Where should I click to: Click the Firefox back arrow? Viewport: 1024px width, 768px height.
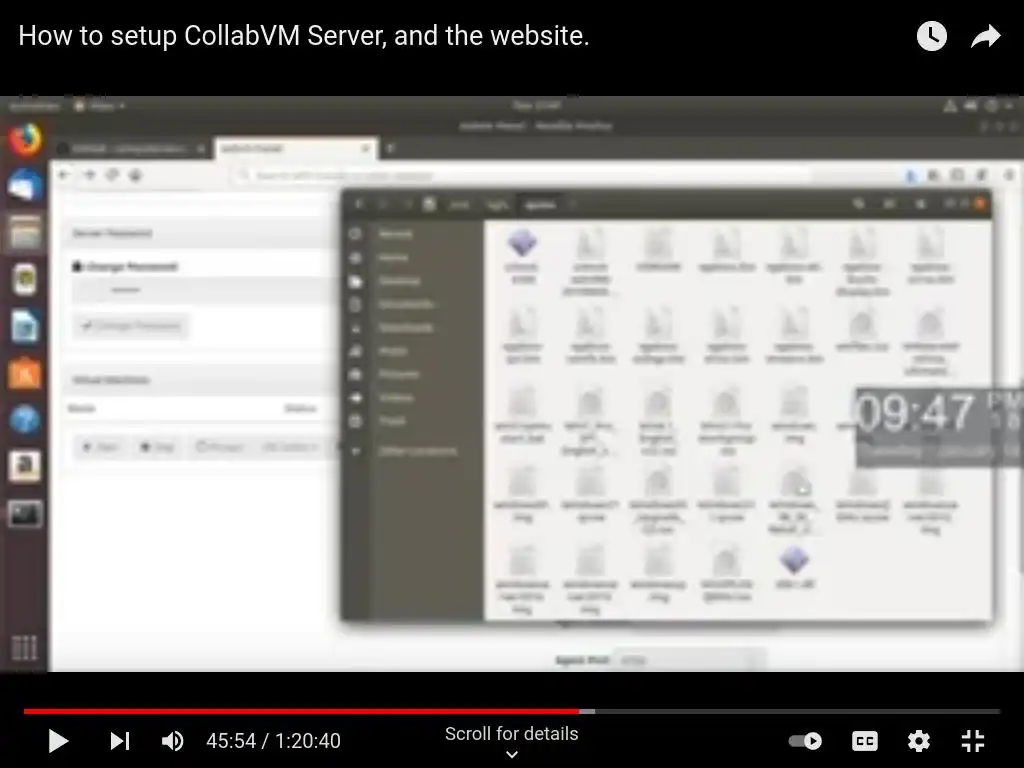coord(64,175)
